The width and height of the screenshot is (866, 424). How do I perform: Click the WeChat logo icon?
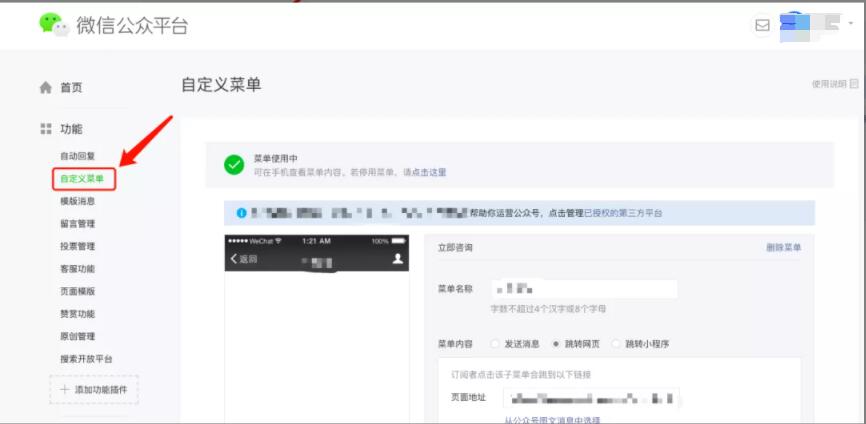(x=54, y=25)
